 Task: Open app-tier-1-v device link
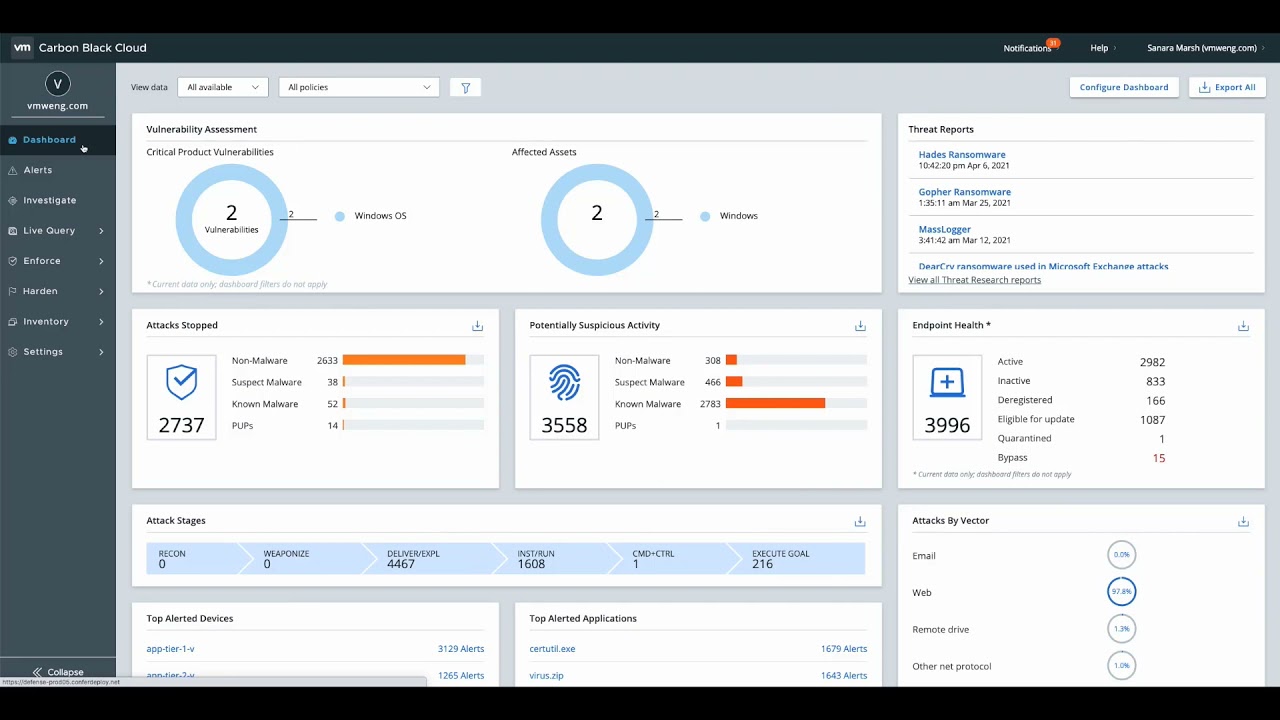coord(170,649)
